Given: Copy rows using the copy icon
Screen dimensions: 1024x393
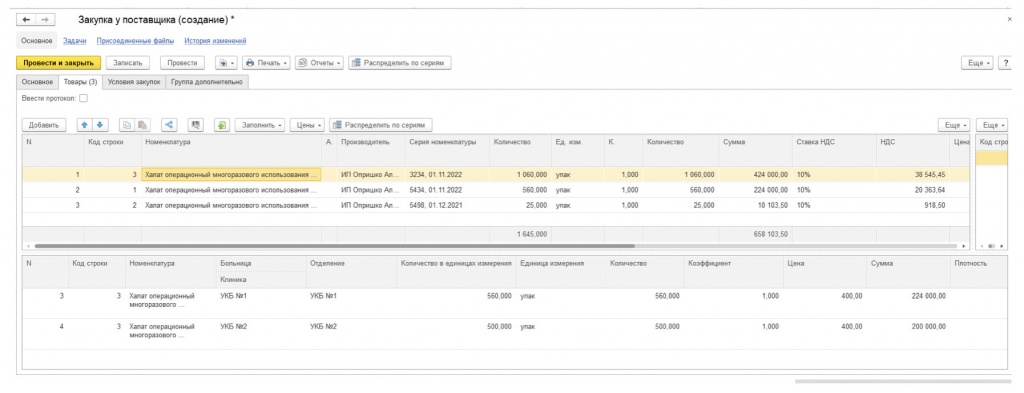Looking at the screenshot, I should 127,125.
